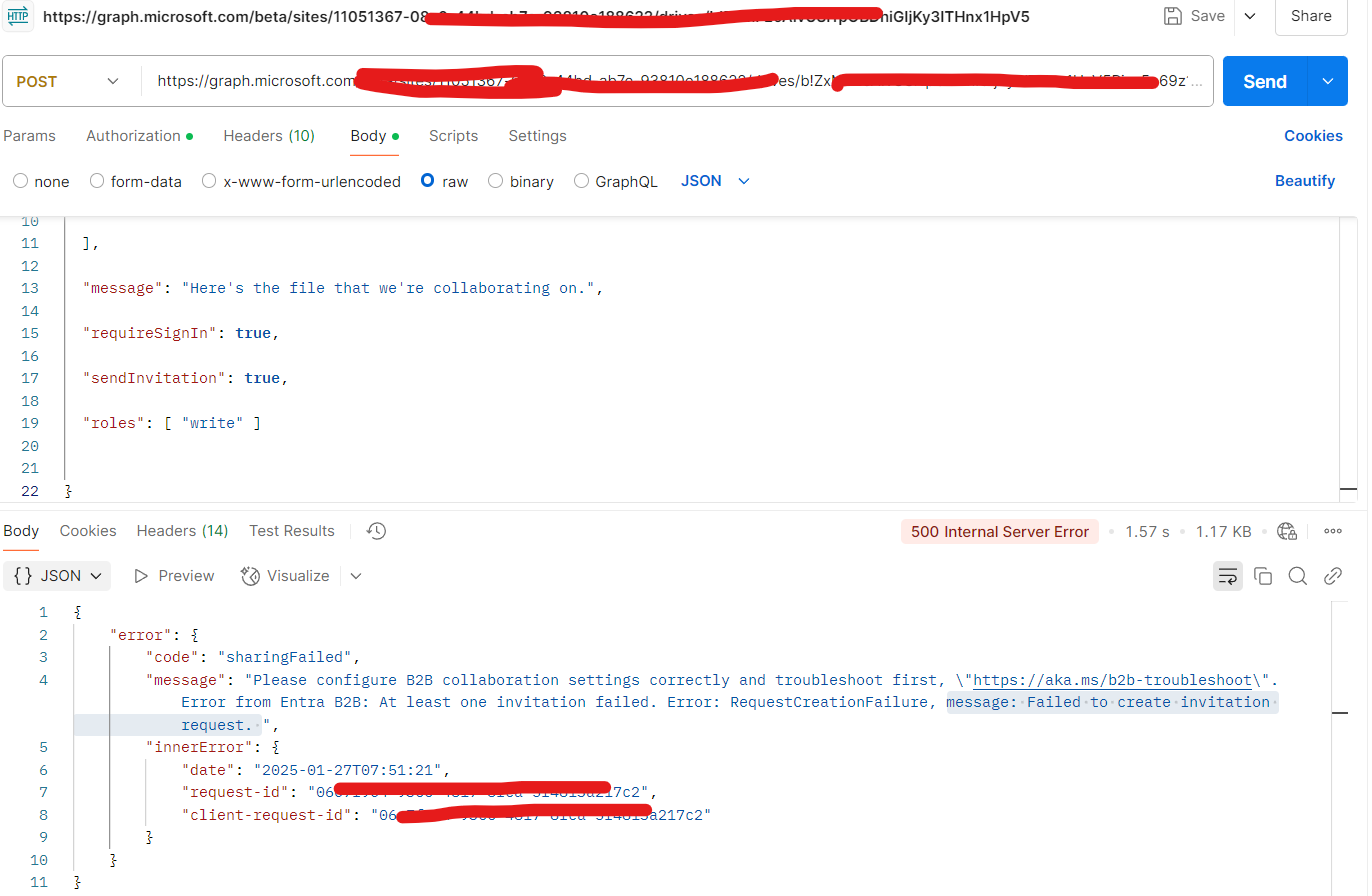This screenshot has height=896, width=1372.
Task: Open the Authorization tab
Action: click(x=133, y=135)
